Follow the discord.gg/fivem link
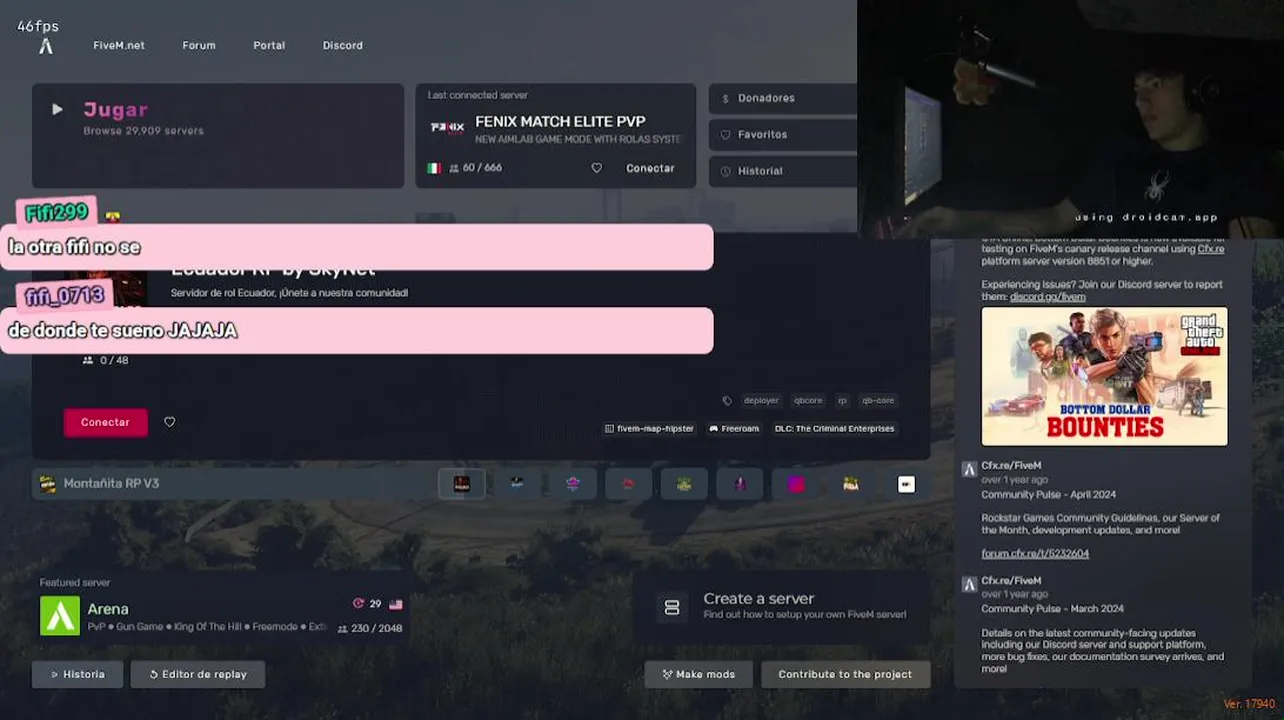Screen dimensions: 1284x720 1047,297
